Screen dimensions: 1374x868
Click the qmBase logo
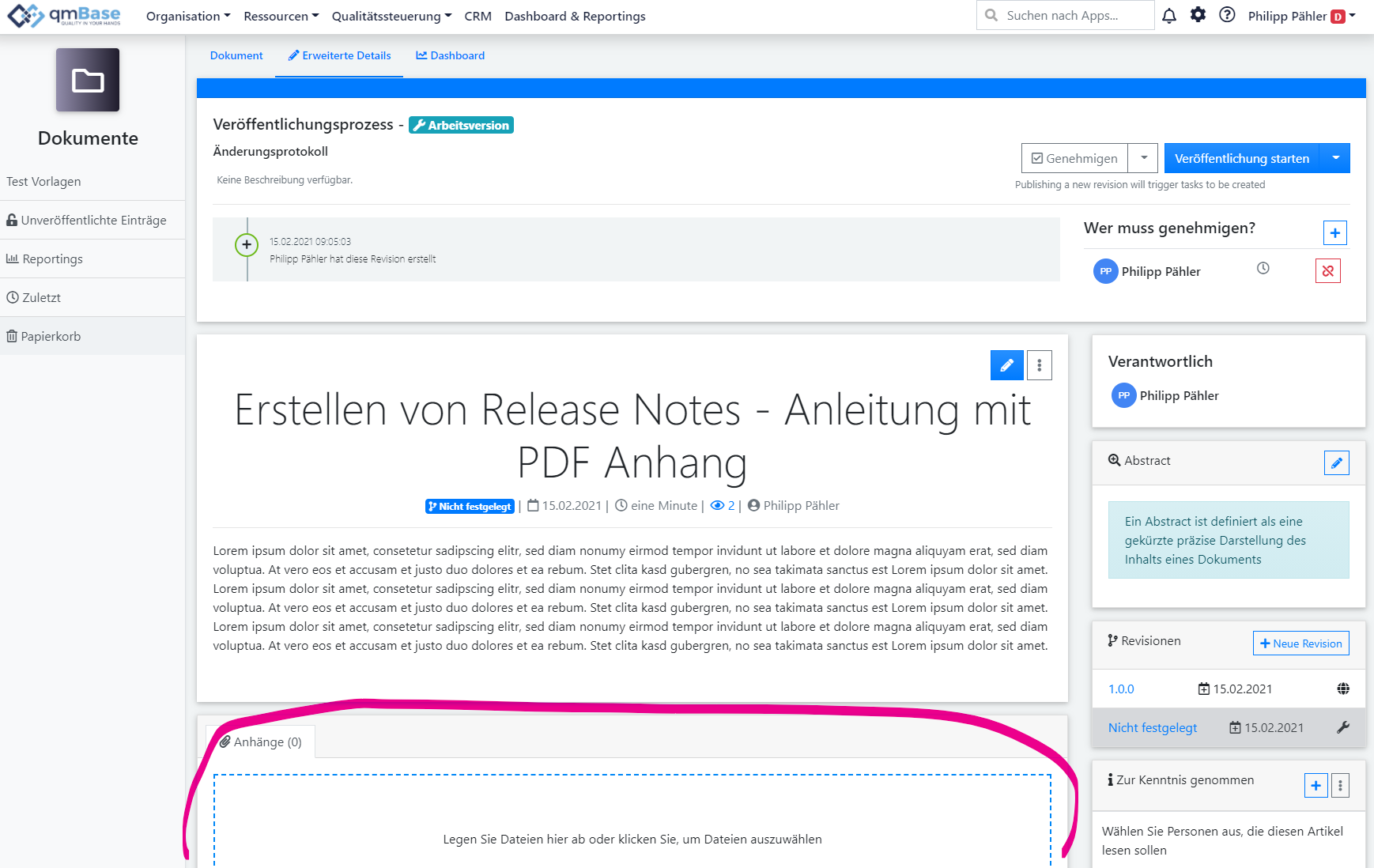coord(64,16)
